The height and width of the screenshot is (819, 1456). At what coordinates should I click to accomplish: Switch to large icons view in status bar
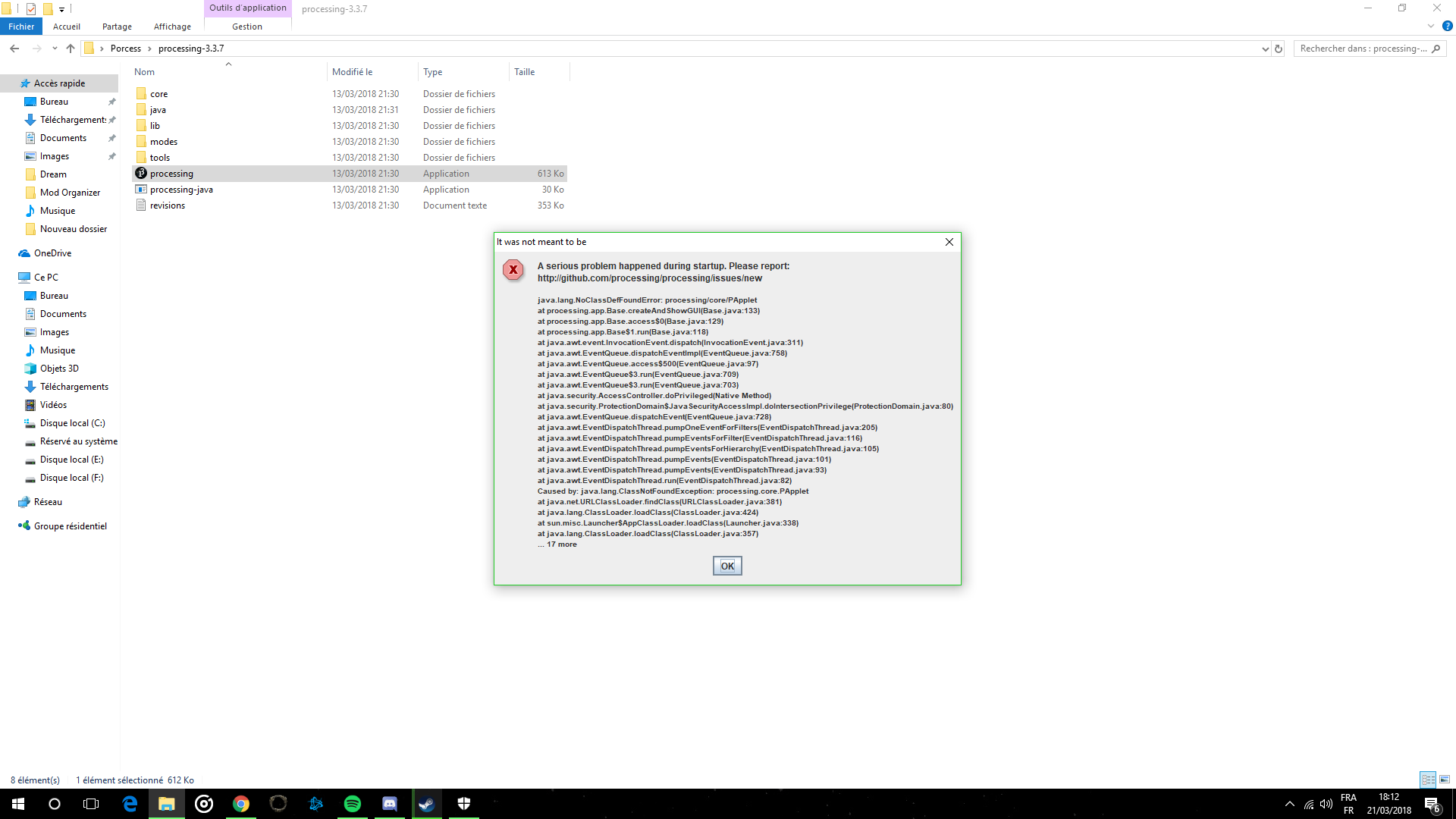tap(1443, 780)
